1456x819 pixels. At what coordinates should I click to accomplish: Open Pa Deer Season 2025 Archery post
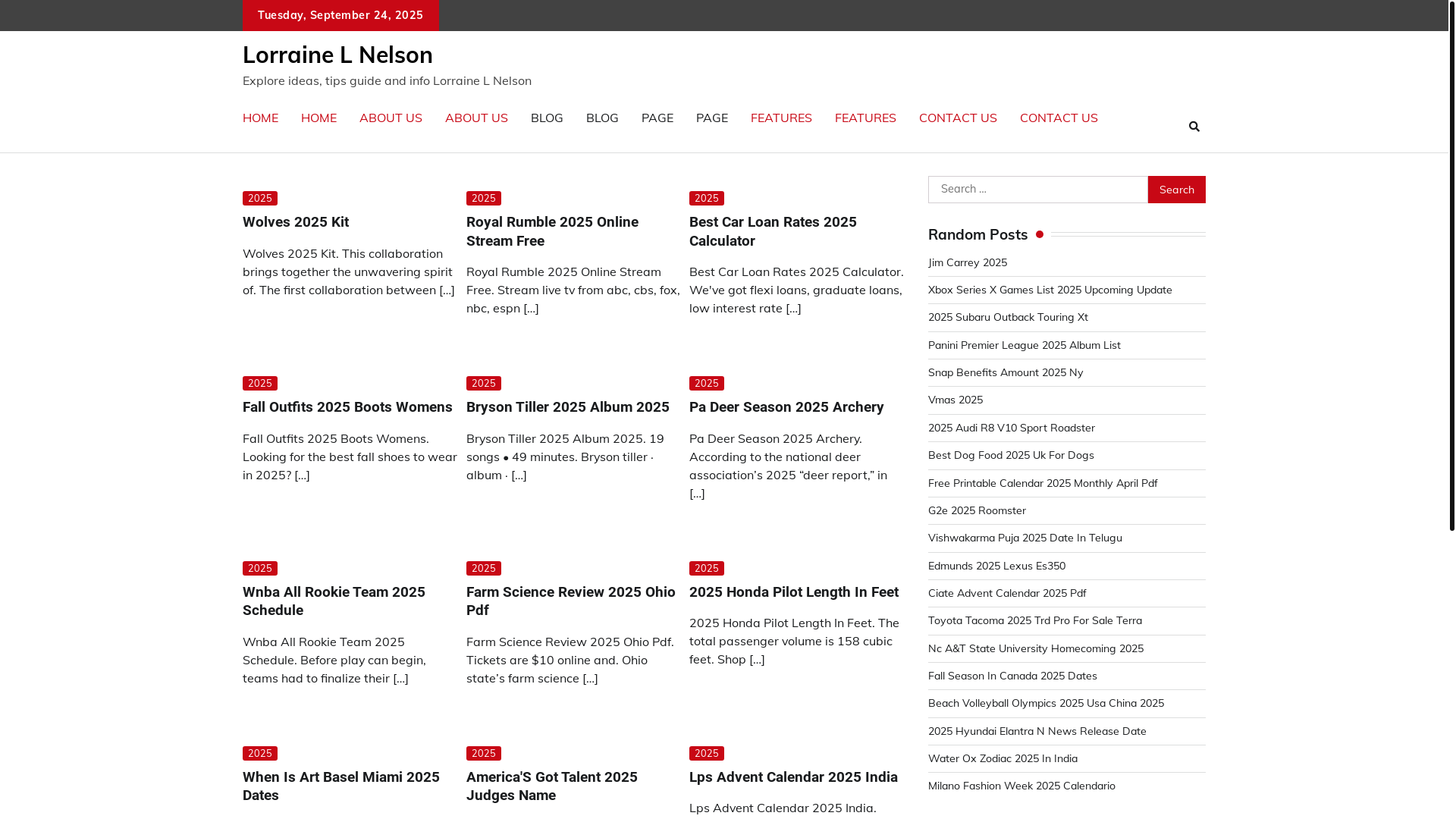[x=786, y=407]
